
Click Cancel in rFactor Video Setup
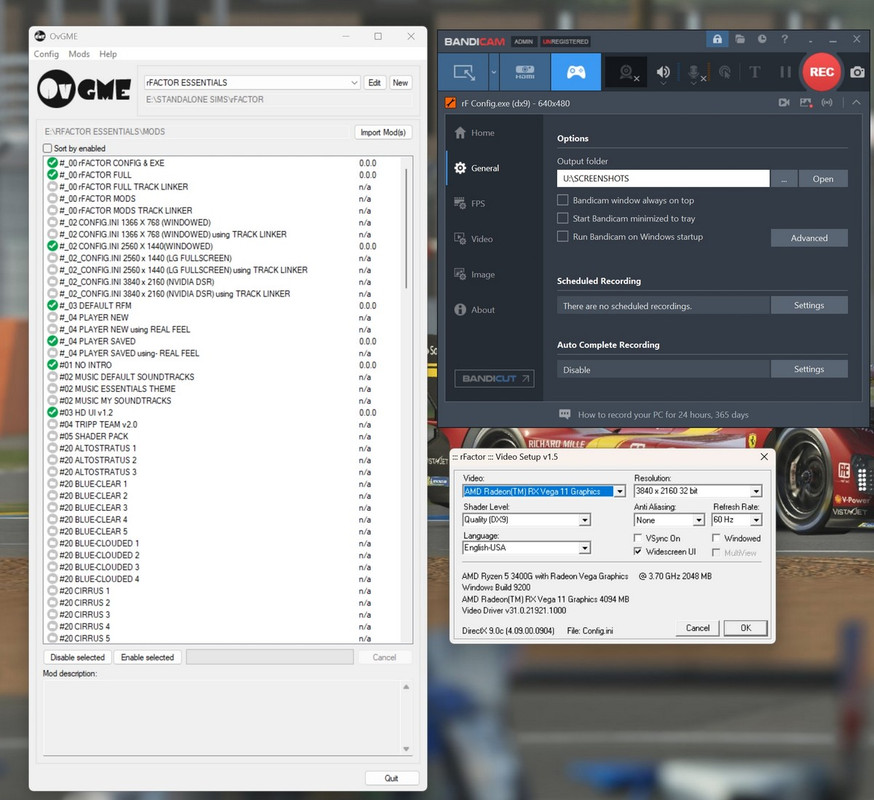[x=697, y=628]
